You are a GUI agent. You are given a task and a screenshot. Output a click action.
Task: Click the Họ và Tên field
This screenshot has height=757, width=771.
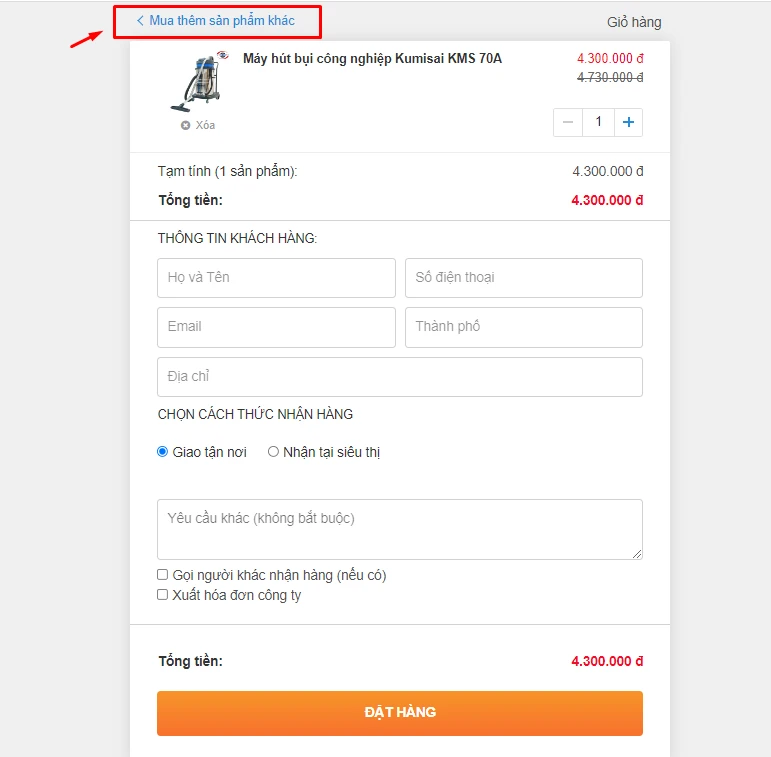(x=276, y=278)
